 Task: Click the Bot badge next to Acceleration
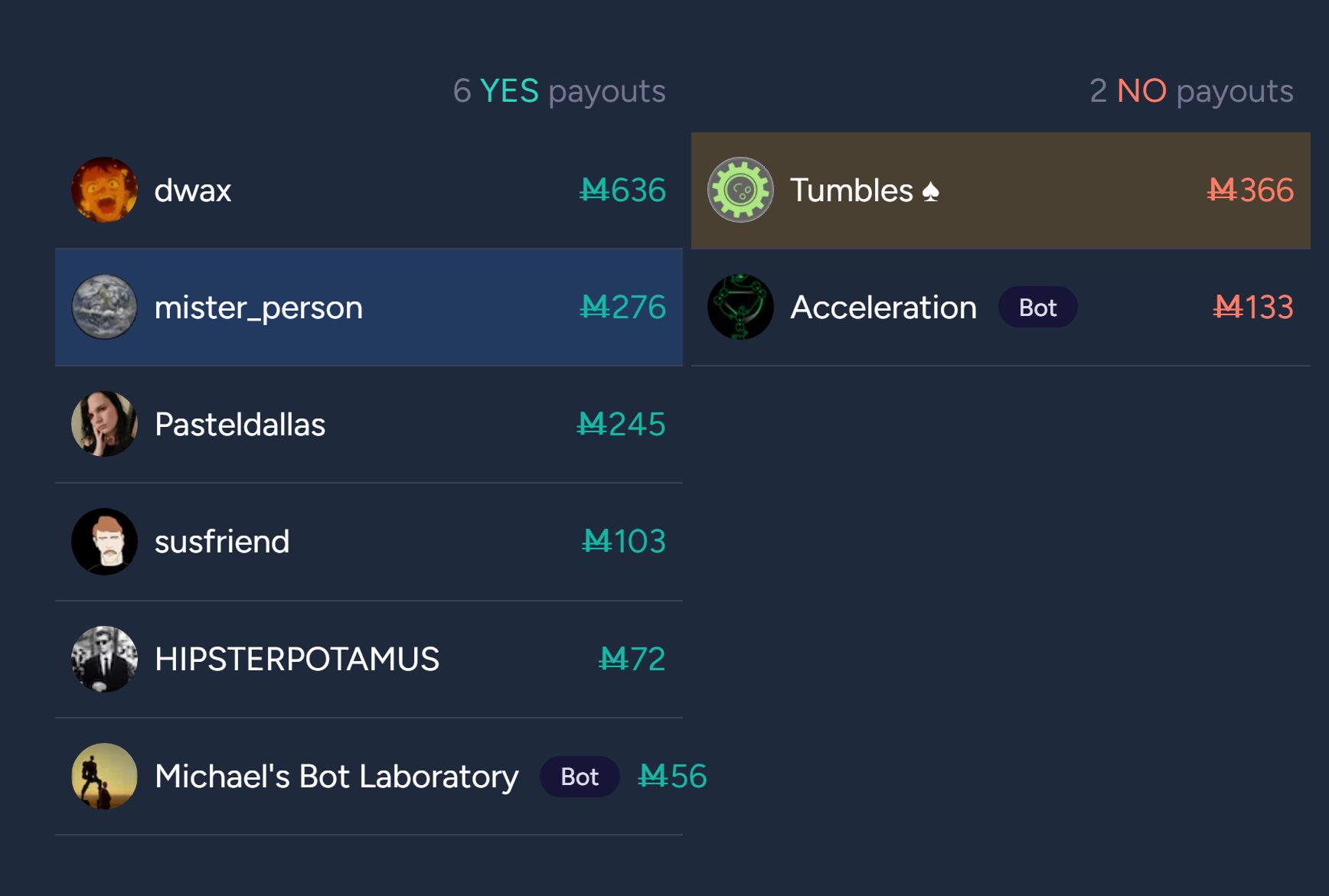coord(1037,308)
